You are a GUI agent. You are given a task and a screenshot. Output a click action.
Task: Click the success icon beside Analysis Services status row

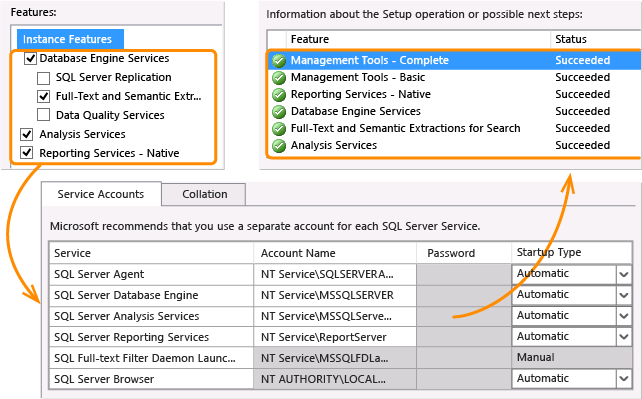(279, 145)
